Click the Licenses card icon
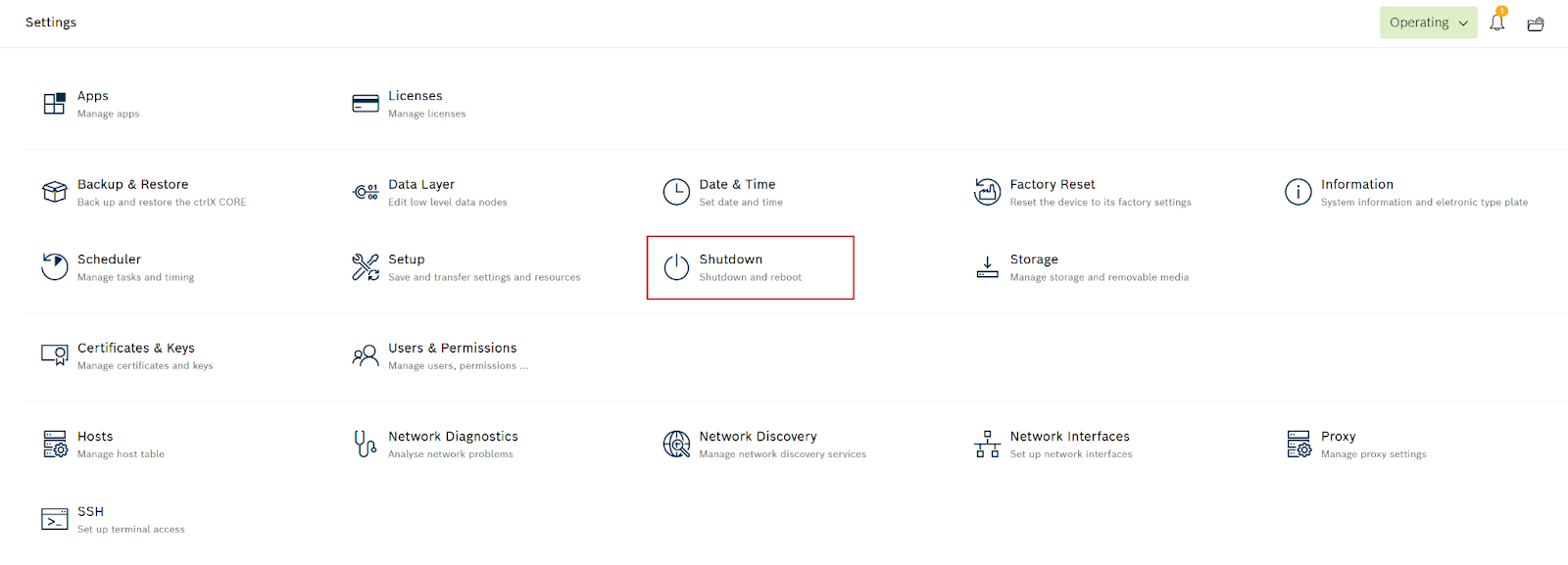Screen dimensions: 1568x565 click(366, 104)
